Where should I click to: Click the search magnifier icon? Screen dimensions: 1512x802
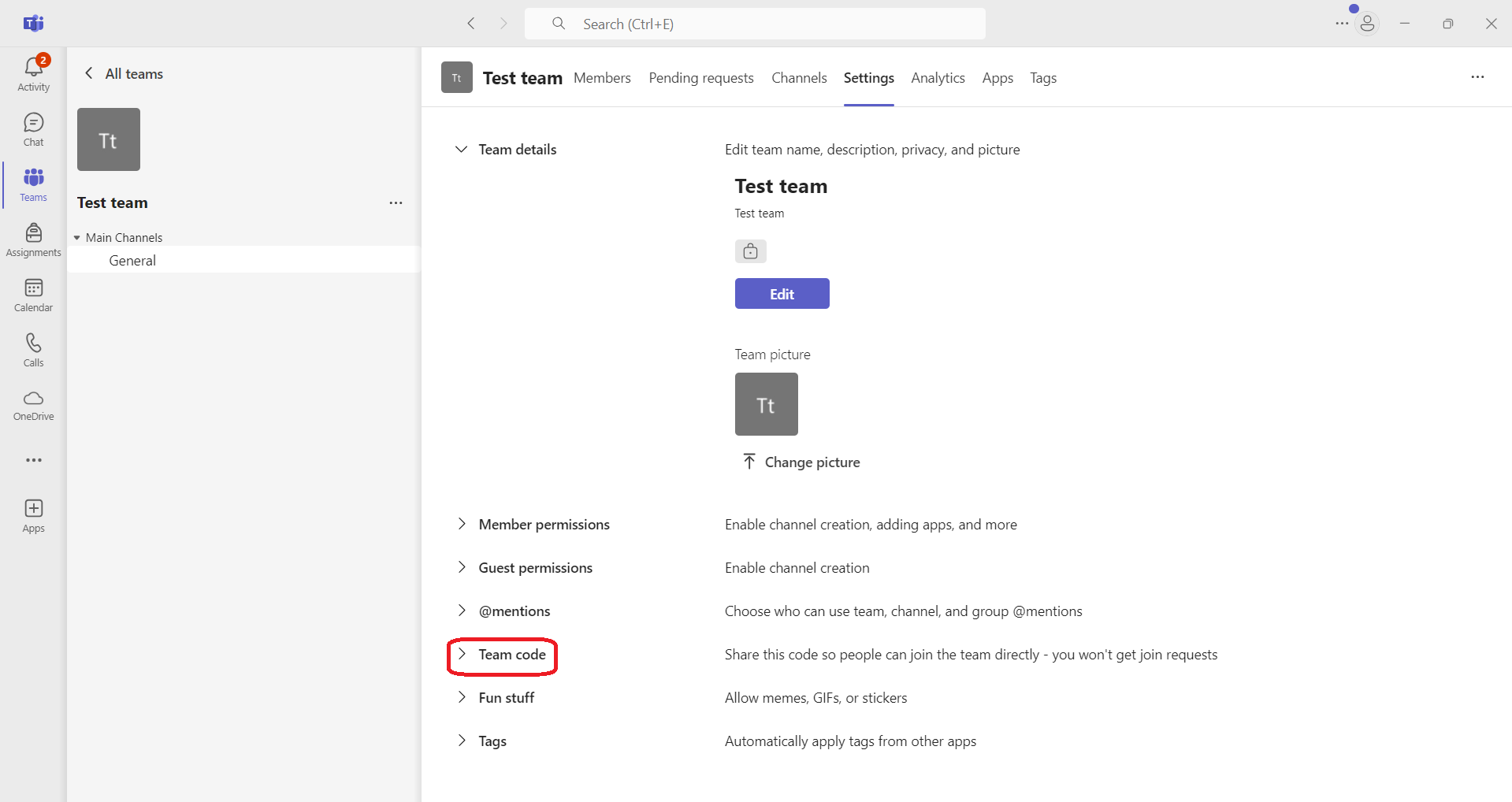click(x=559, y=24)
